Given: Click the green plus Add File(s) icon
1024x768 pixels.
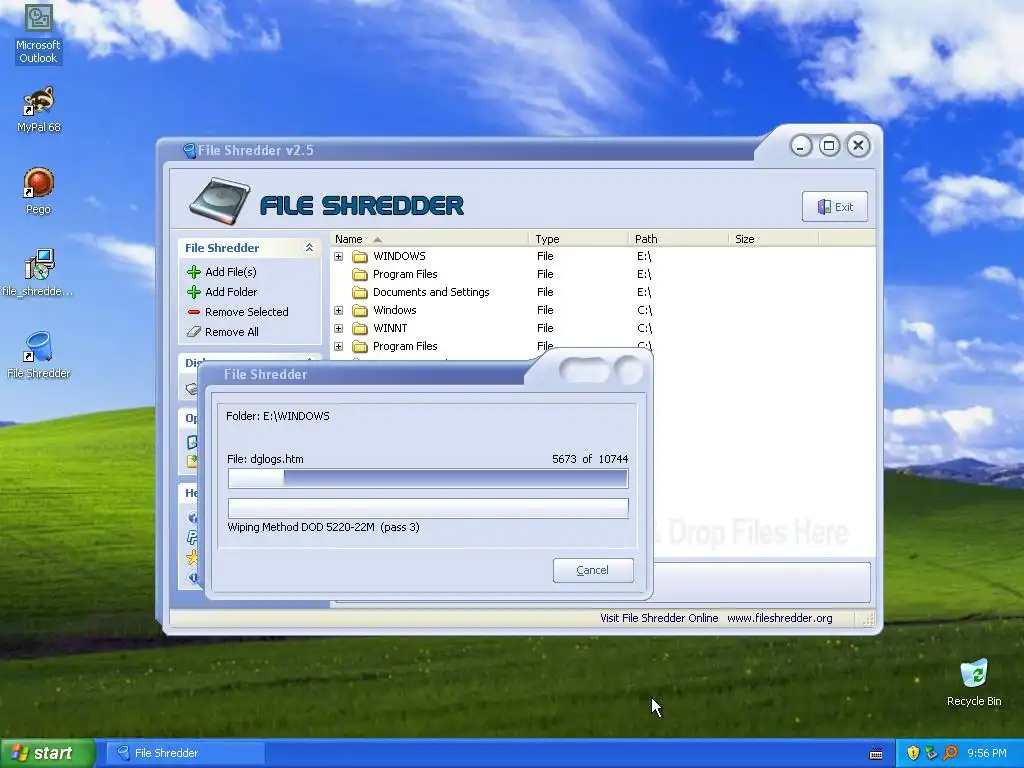Looking at the screenshot, I should [194, 272].
